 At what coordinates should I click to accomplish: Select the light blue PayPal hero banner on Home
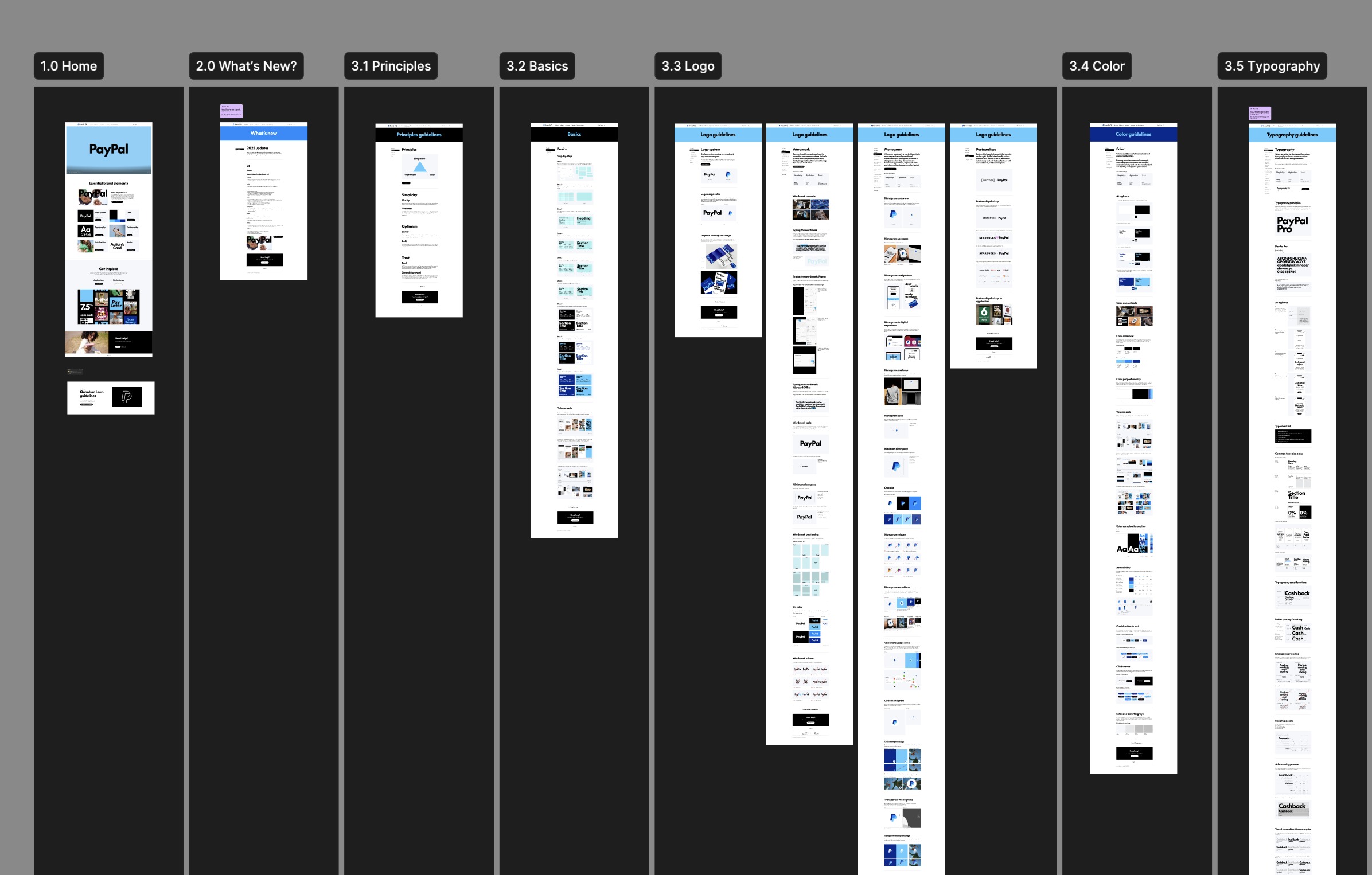click(108, 149)
